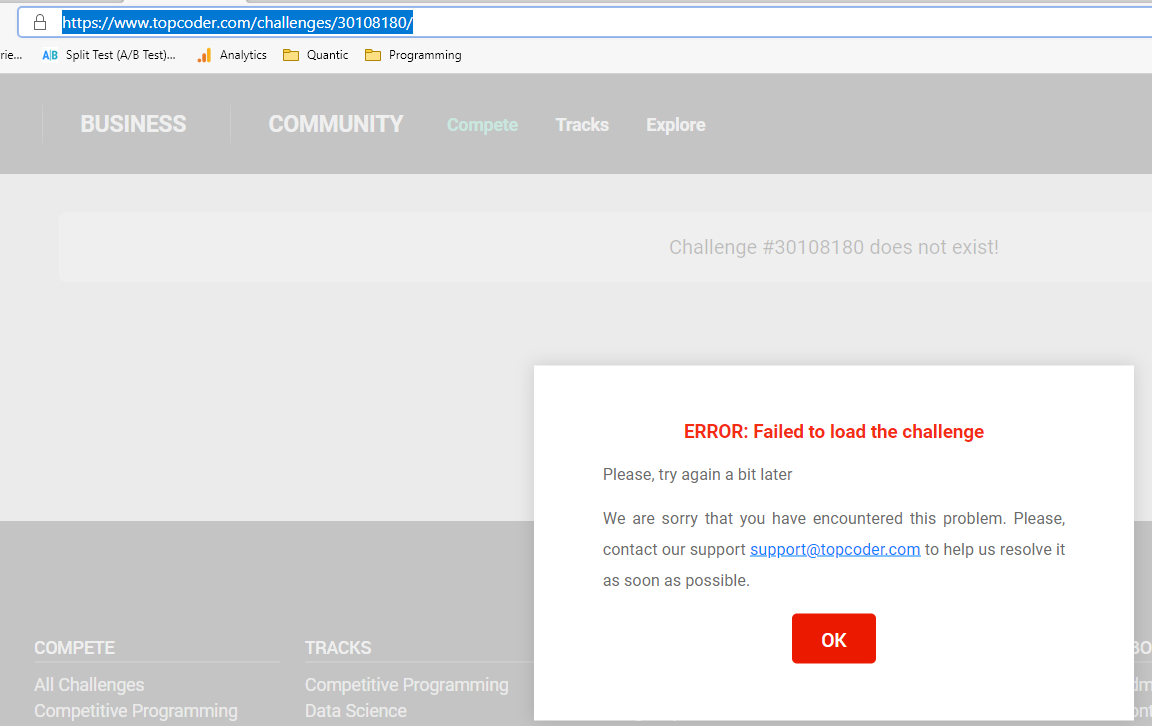Click 'Please, try again a bit later' text
This screenshot has width=1152, height=726.
tap(697, 475)
